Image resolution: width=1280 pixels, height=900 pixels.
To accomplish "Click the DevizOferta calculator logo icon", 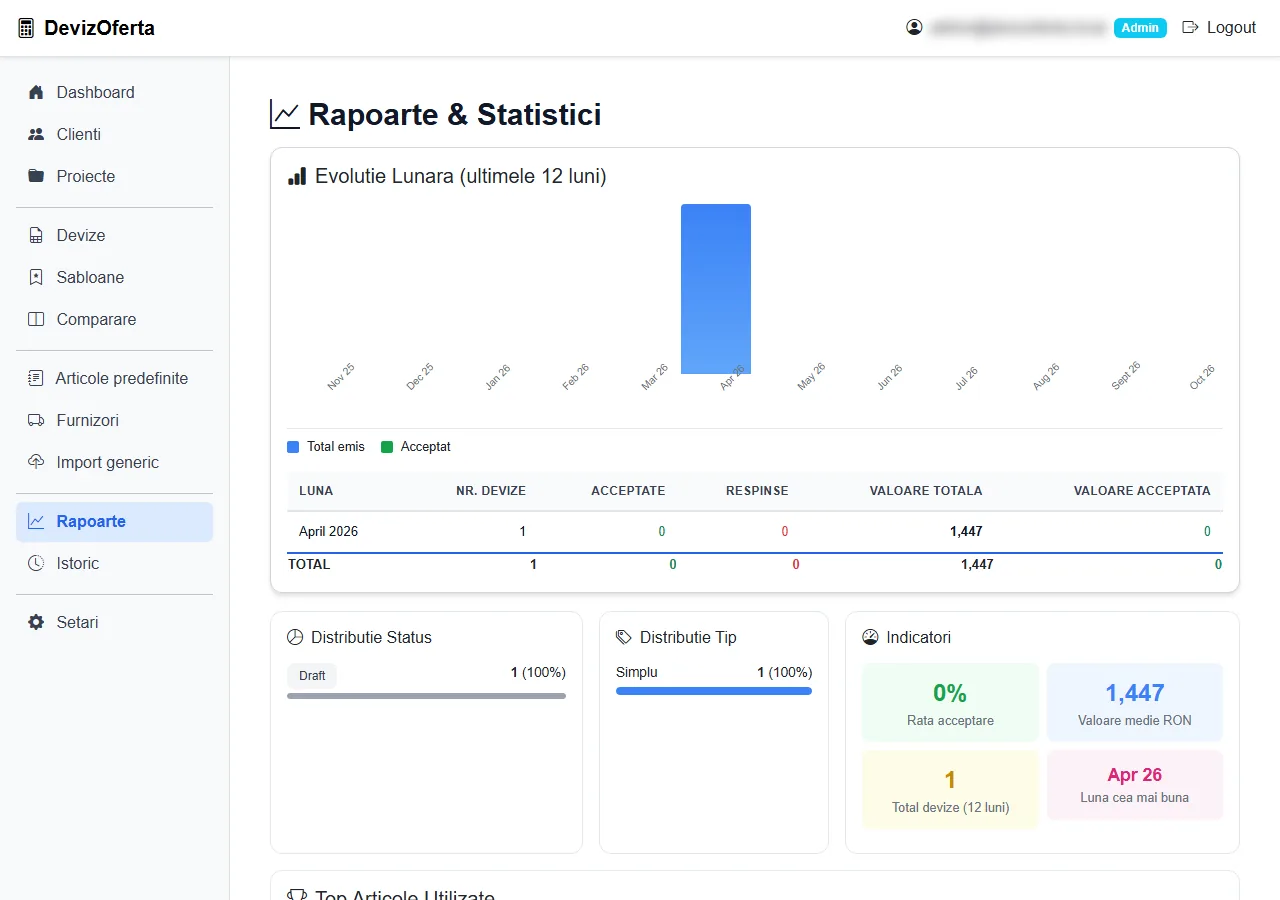I will click(26, 28).
